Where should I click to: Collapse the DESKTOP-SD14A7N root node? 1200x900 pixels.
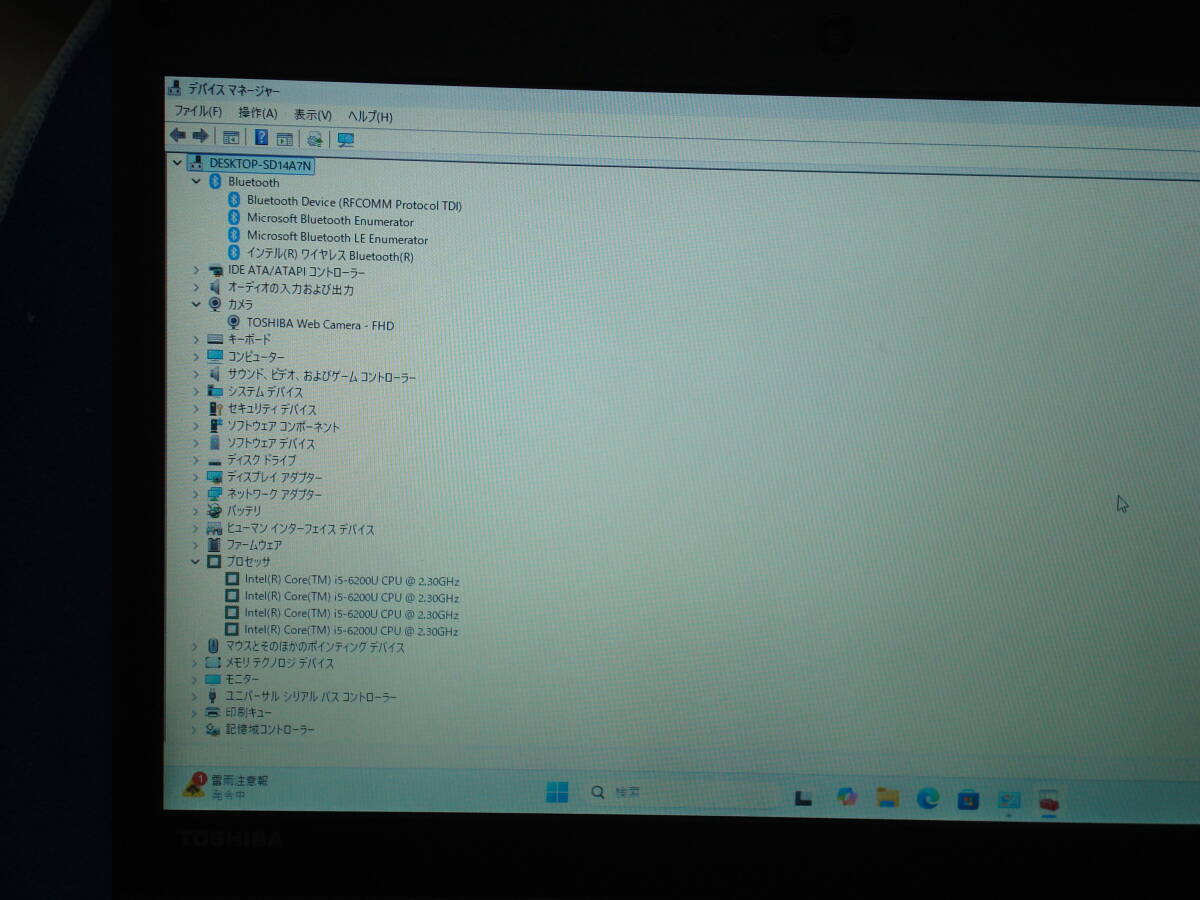tap(177, 162)
